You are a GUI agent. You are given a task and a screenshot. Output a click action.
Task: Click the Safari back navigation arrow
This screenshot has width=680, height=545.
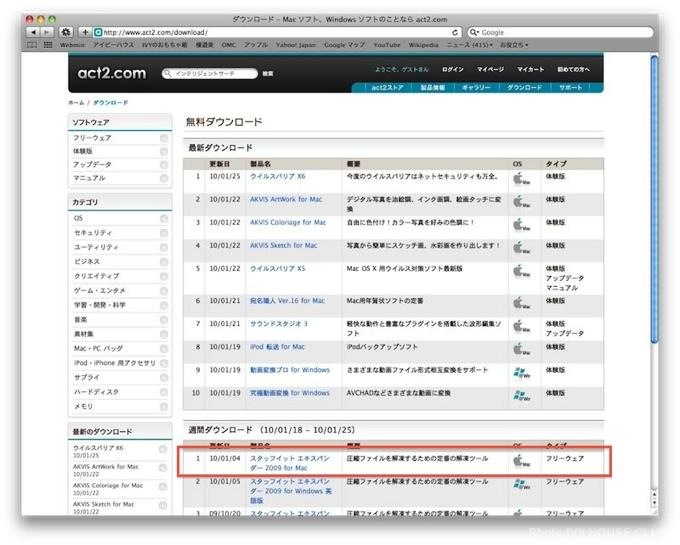34,32
